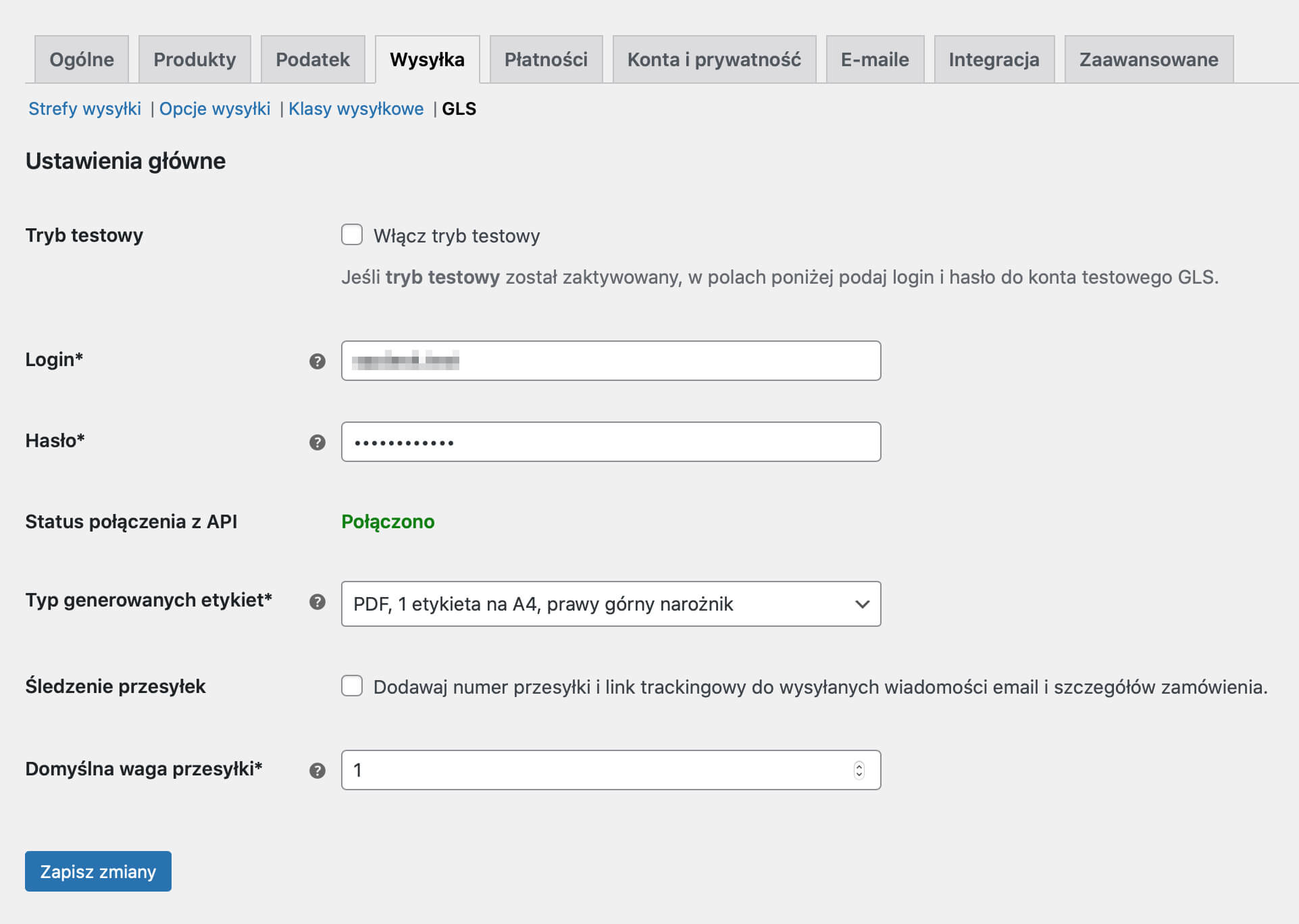Image resolution: width=1299 pixels, height=924 pixels.
Task: Click into the Hasło password field
Action: click(611, 442)
